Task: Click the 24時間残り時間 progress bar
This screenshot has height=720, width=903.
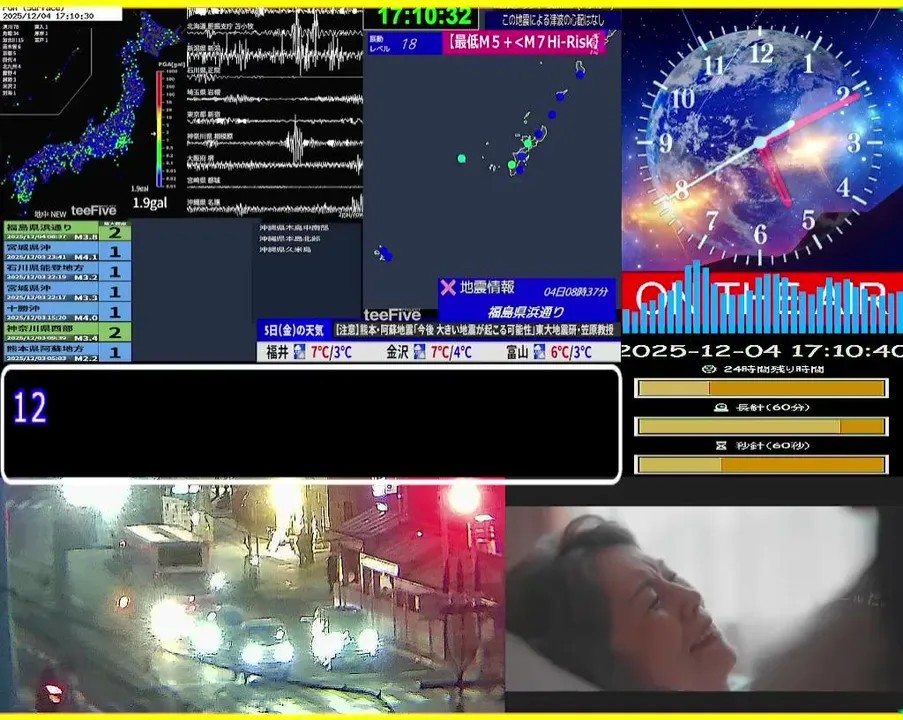Action: [x=761, y=388]
